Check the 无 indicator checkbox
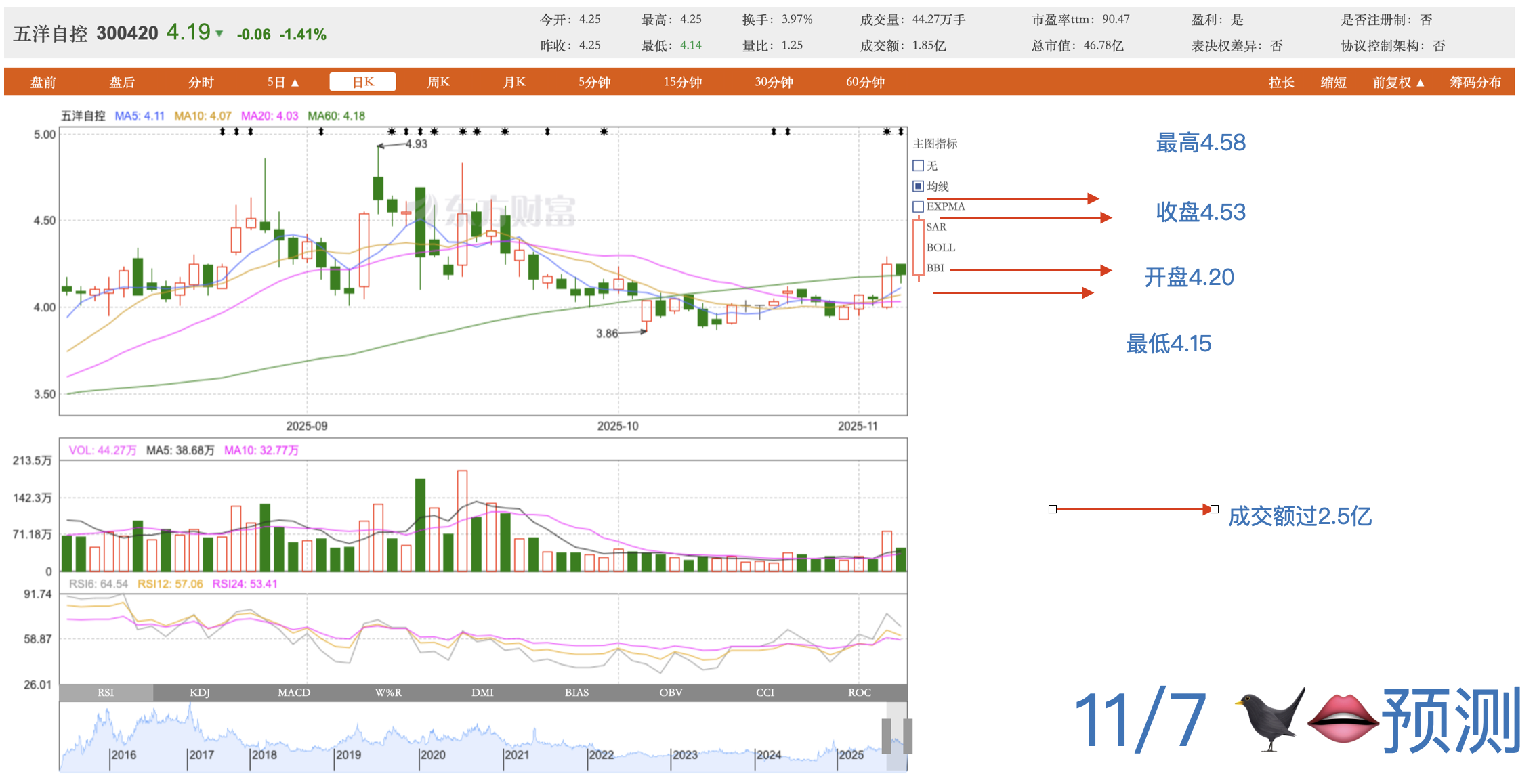1535x784 pixels. (919, 166)
